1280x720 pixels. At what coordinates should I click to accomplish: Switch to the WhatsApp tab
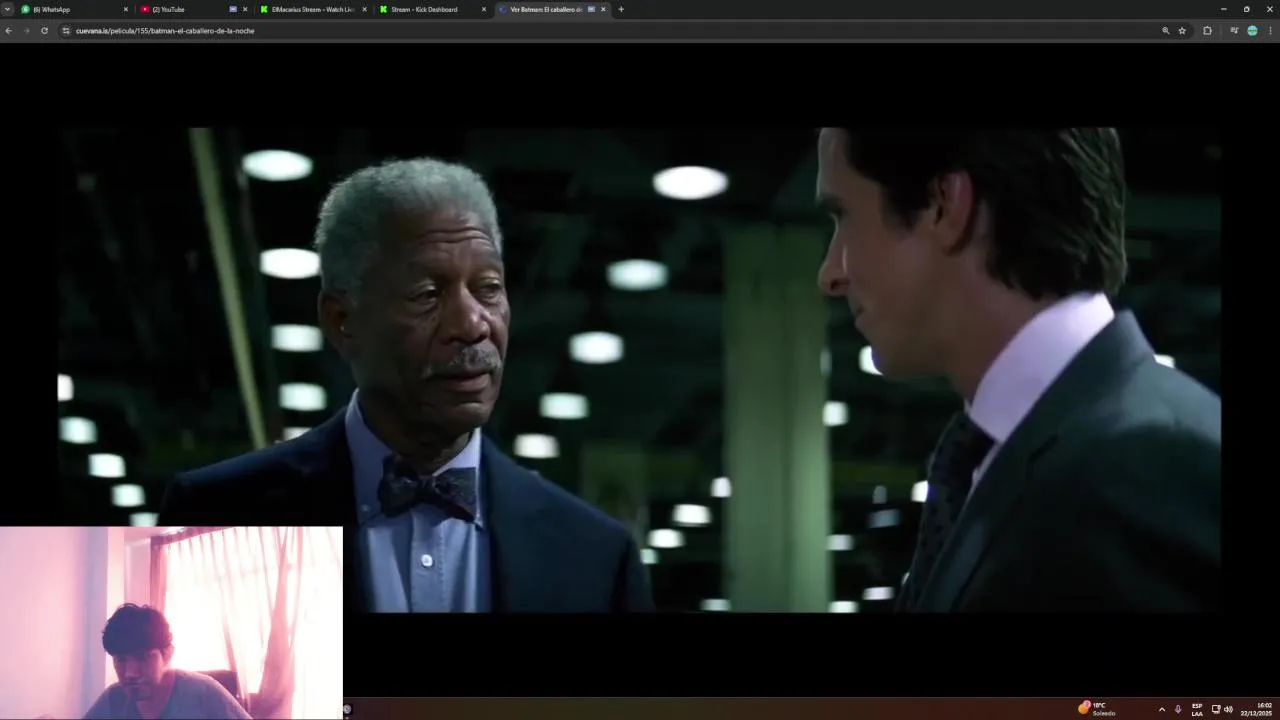[74, 9]
